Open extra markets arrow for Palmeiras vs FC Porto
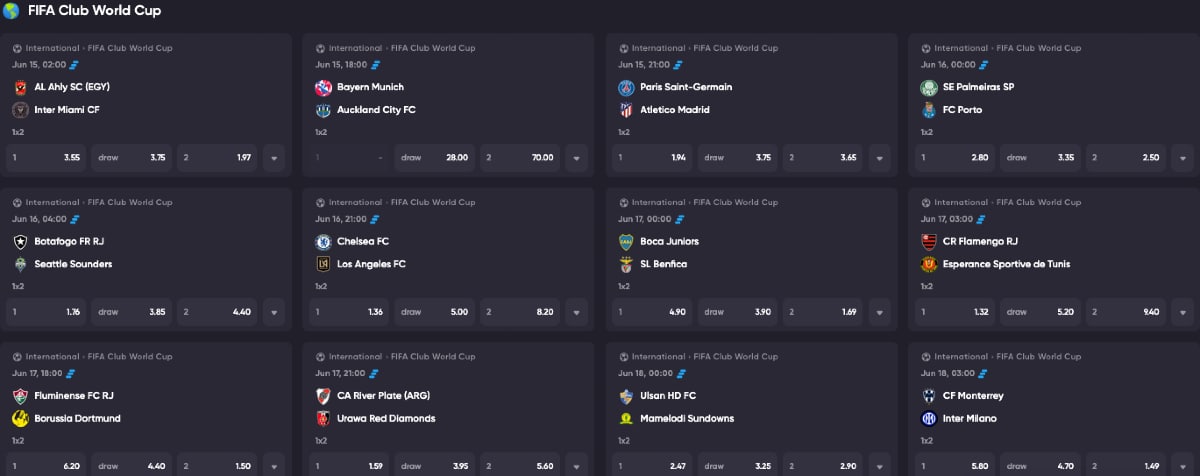Image resolution: width=1200 pixels, height=476 pixels. (x=1183, y=158)
